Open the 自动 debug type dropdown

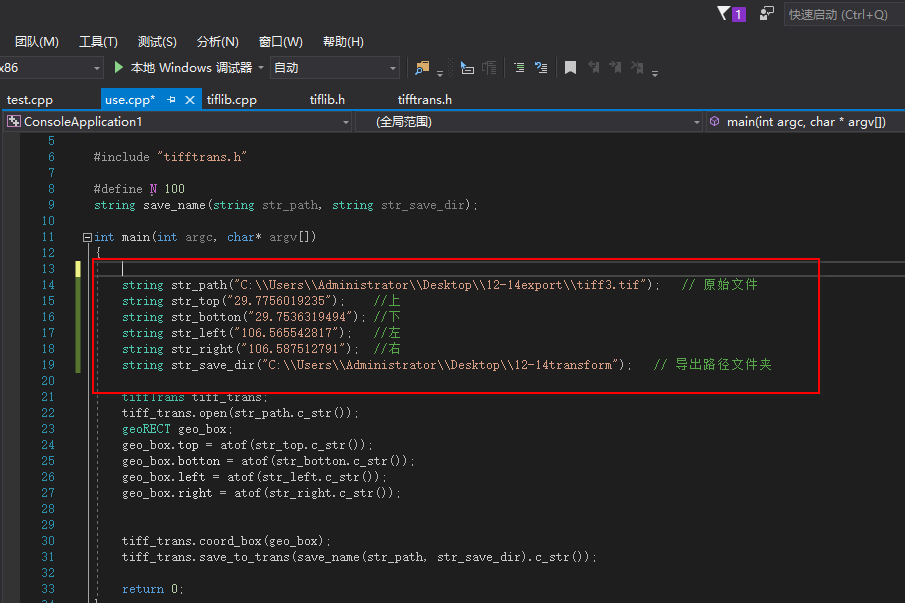click(x=335, y=68)
